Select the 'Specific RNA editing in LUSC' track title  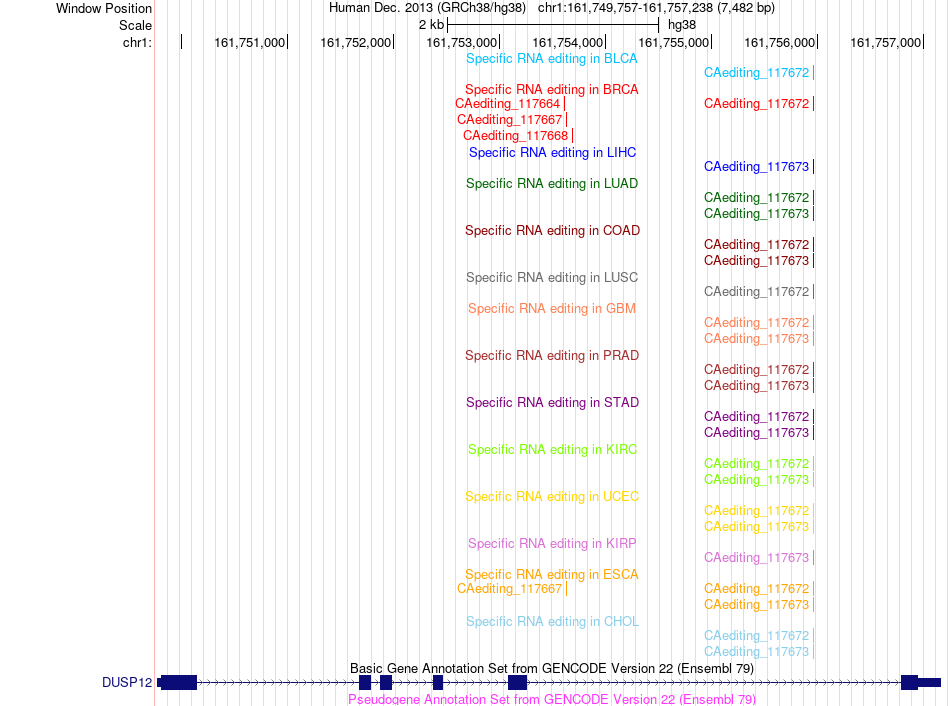click(x=551, y=278)
